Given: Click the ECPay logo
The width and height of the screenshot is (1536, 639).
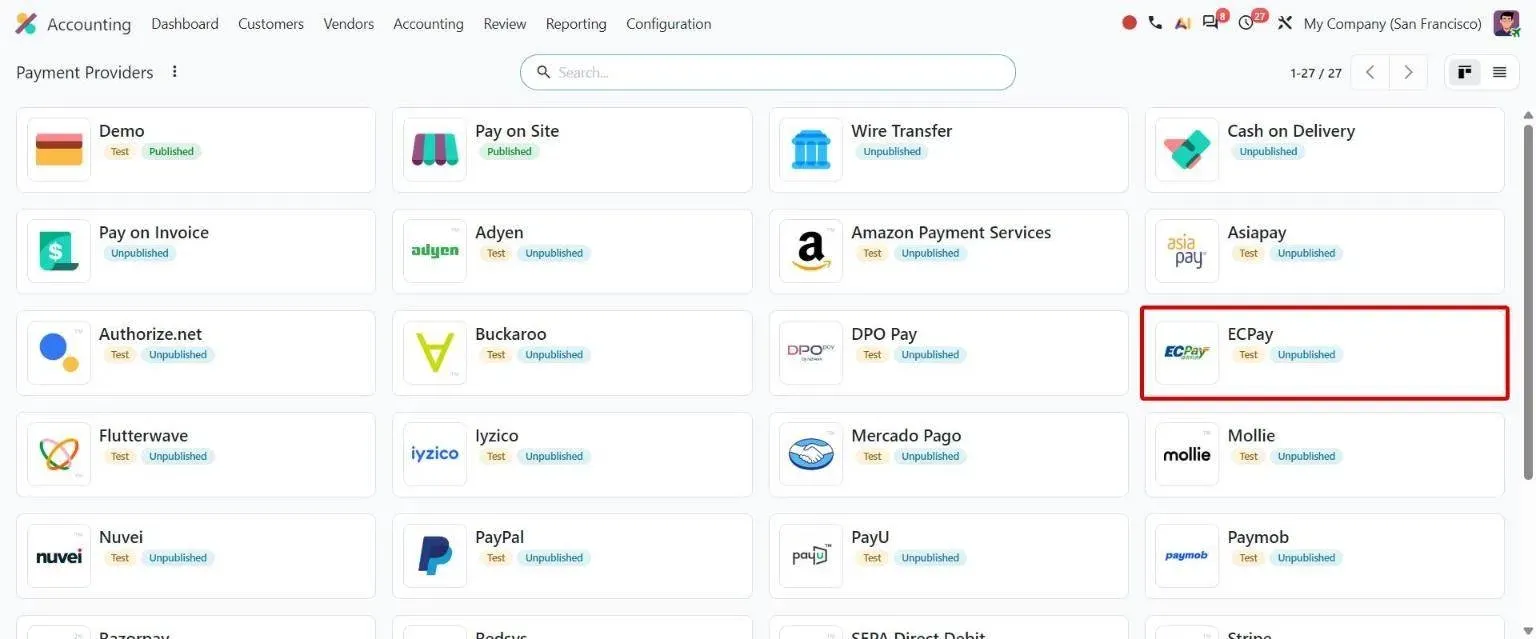Looking at the screenshot, I should [x=1187, y=353].
